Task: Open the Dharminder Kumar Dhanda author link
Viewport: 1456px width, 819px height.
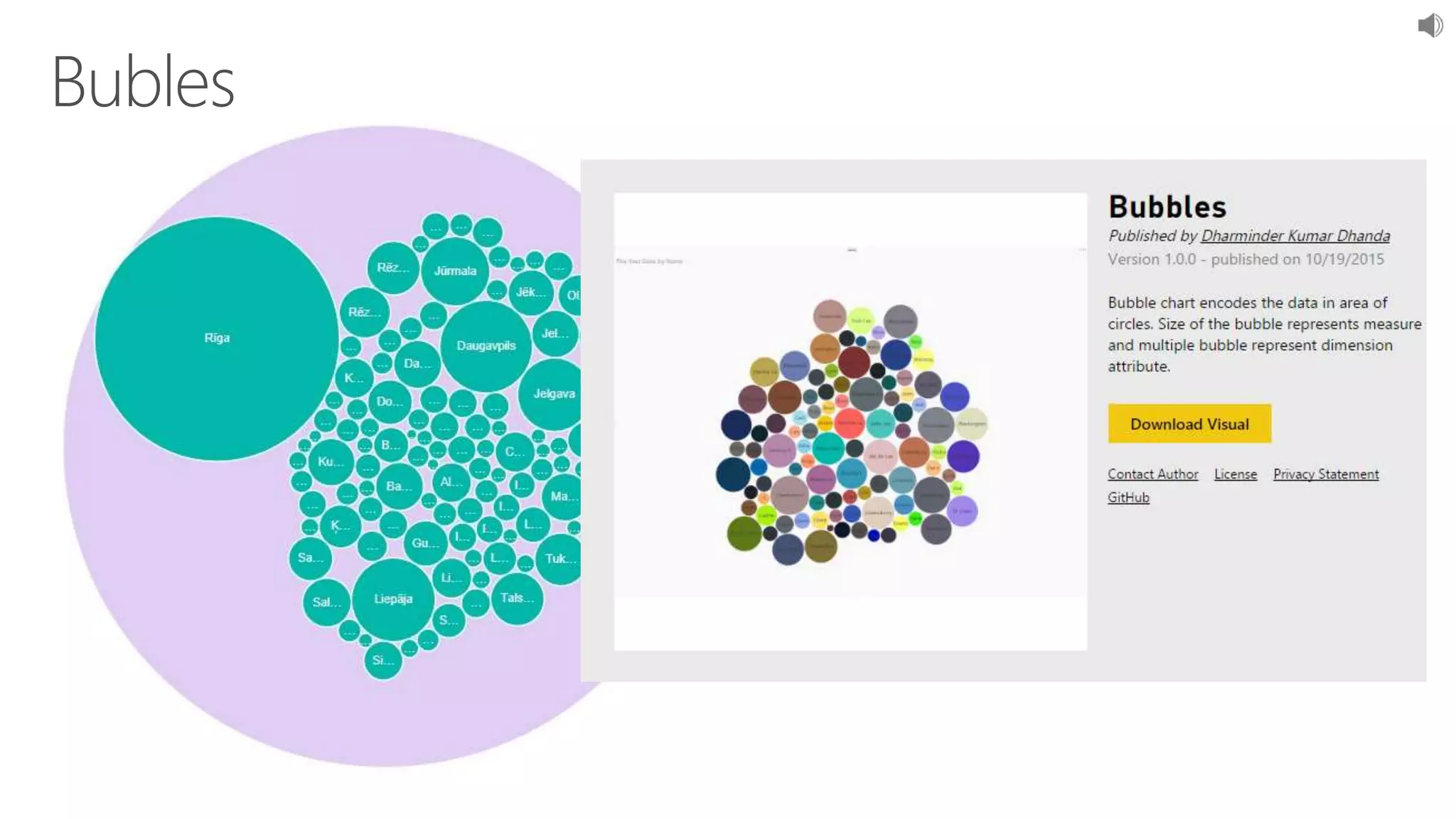Action: click(x=1295, y=235)
